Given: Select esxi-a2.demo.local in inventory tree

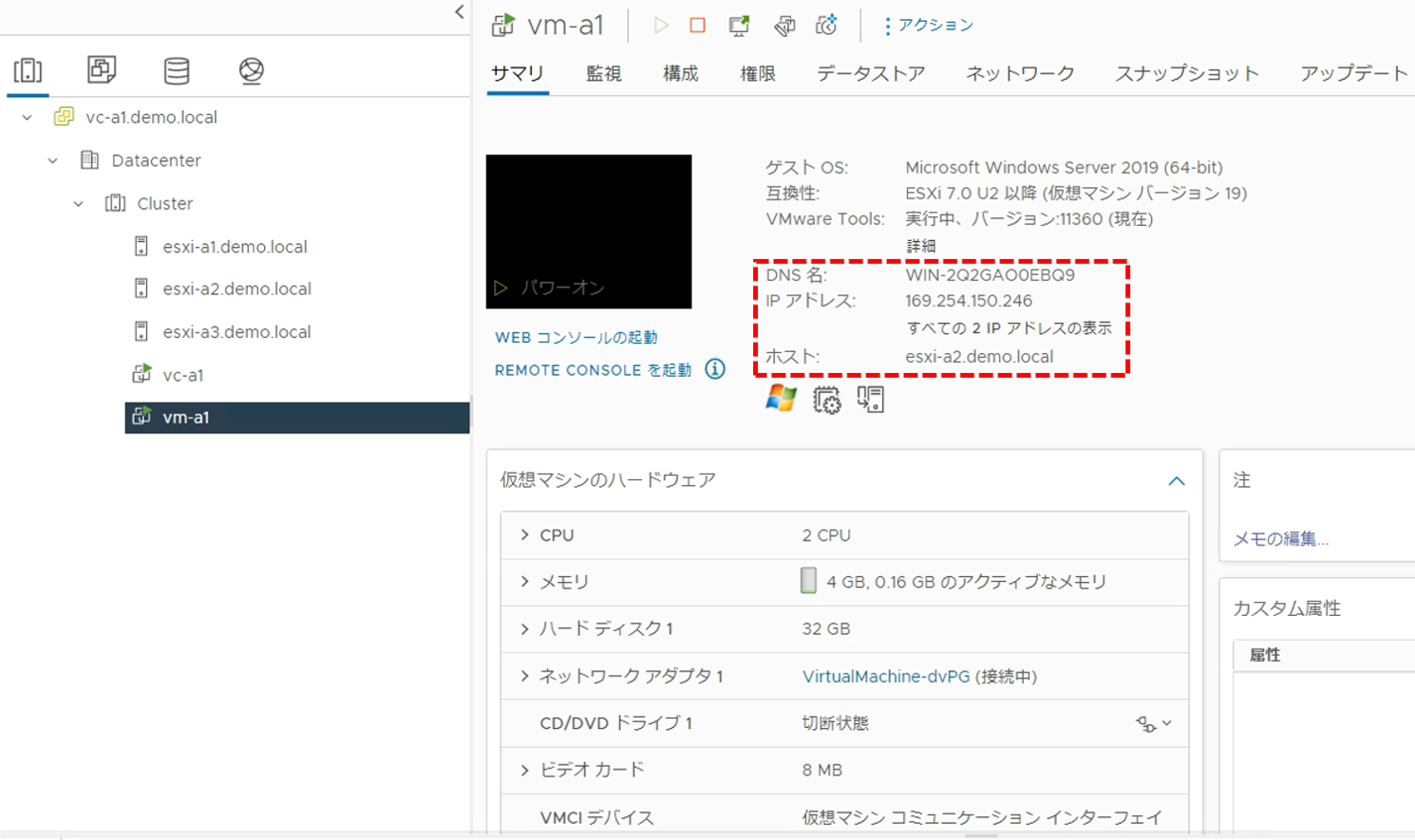Looking at the screenshot, I should point(236,289).
